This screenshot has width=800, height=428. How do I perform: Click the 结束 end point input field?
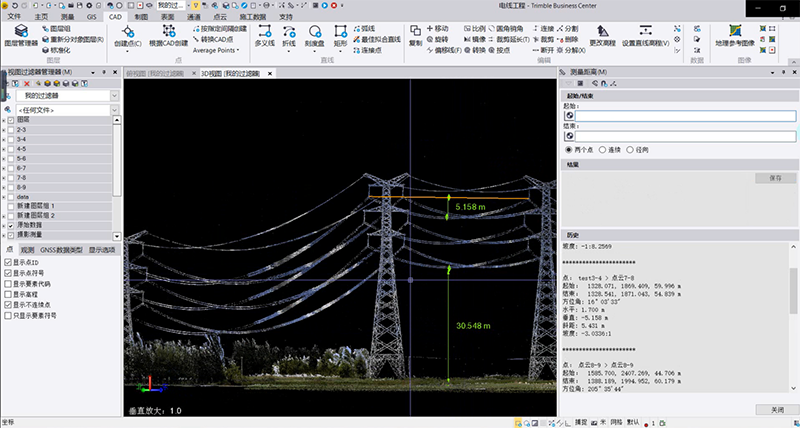click(x=685, y=136)
